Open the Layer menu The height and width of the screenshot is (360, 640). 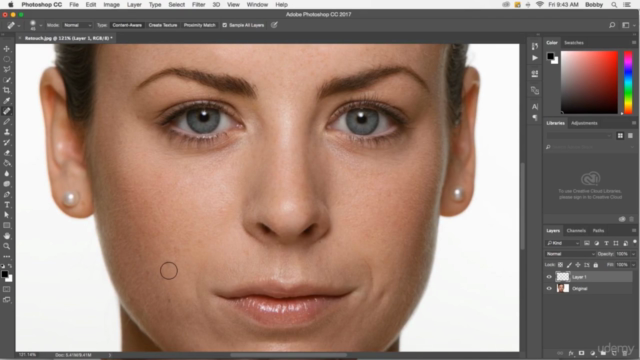click(134, 4)
